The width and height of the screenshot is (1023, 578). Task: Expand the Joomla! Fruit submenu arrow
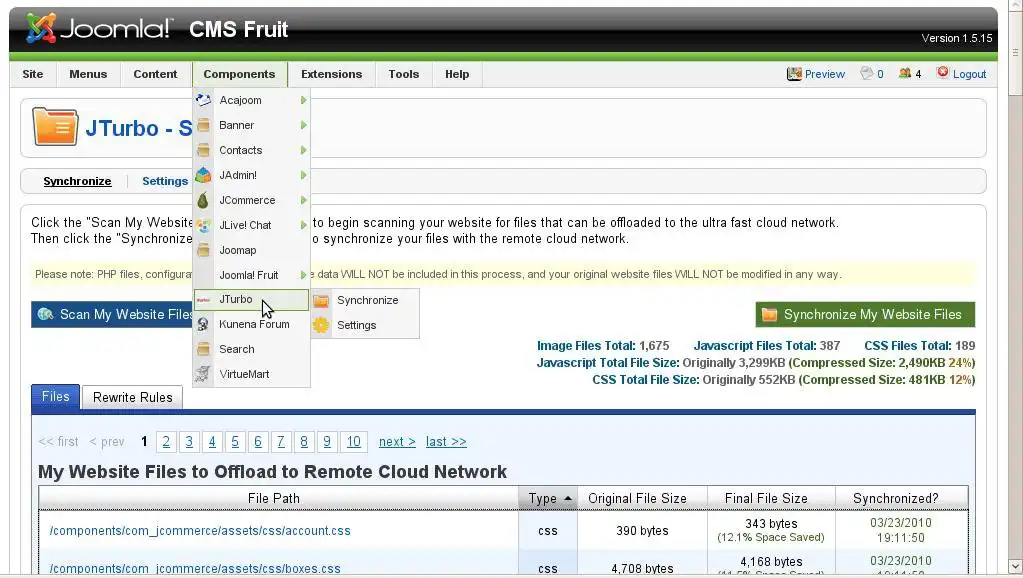pyautogui.click(x=303, y=275)
